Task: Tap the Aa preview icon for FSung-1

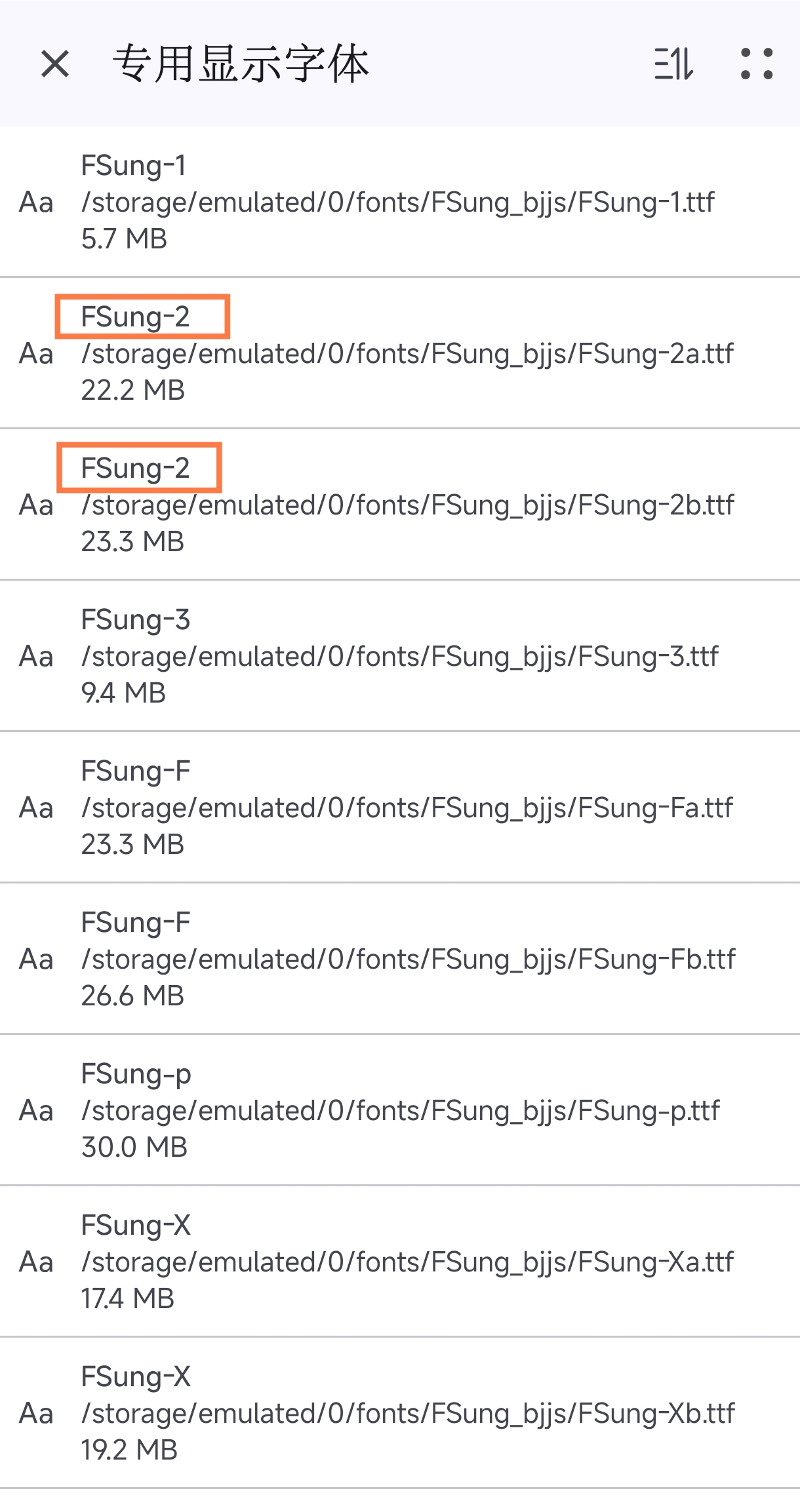Action: 36,203
